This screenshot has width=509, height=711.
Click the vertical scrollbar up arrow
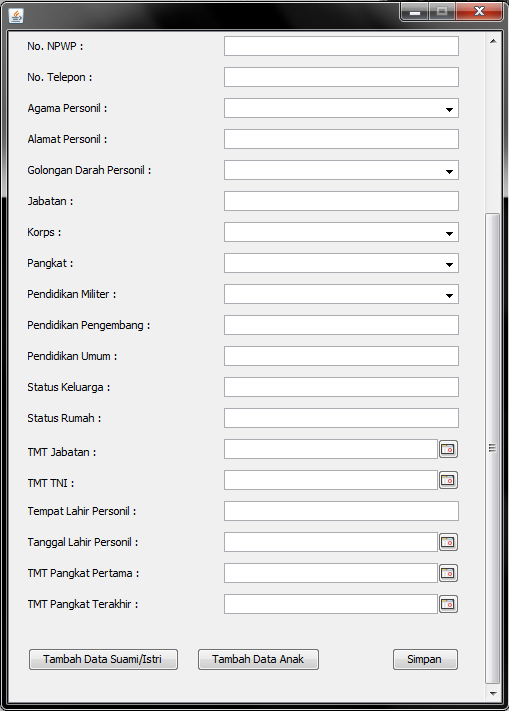493,41
